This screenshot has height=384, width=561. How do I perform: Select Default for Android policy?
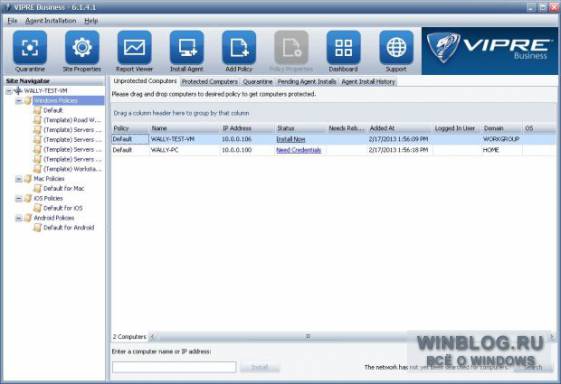[x=69, y=228]
